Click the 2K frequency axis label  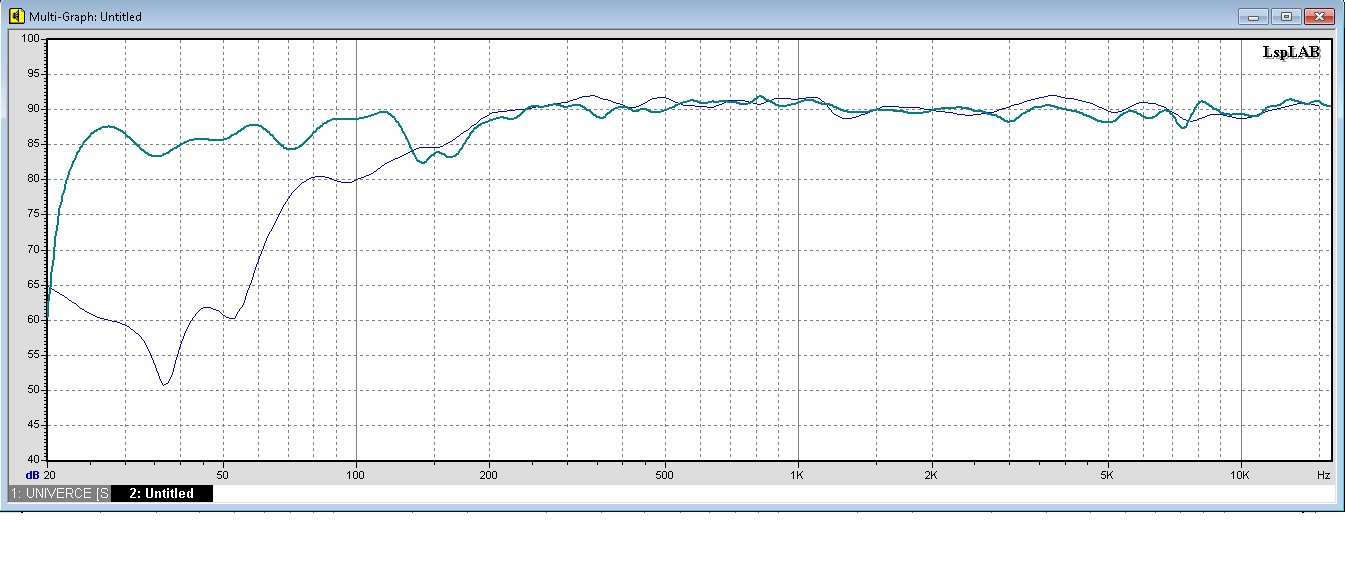pyautogui.click(x=931, y=474)
